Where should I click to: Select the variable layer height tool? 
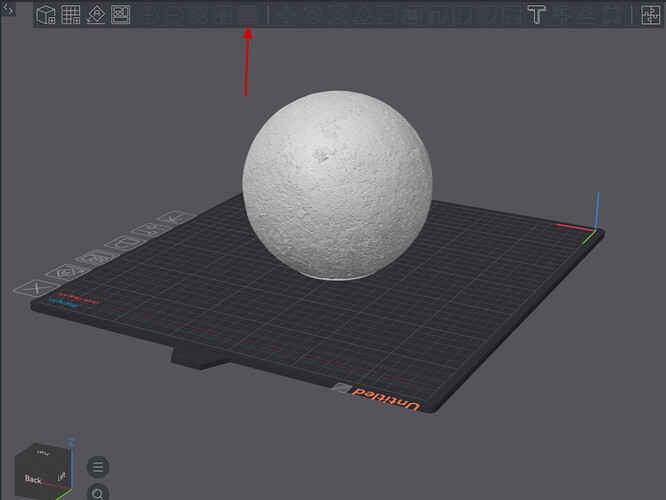pyautogui.click(x=248, y=15)
